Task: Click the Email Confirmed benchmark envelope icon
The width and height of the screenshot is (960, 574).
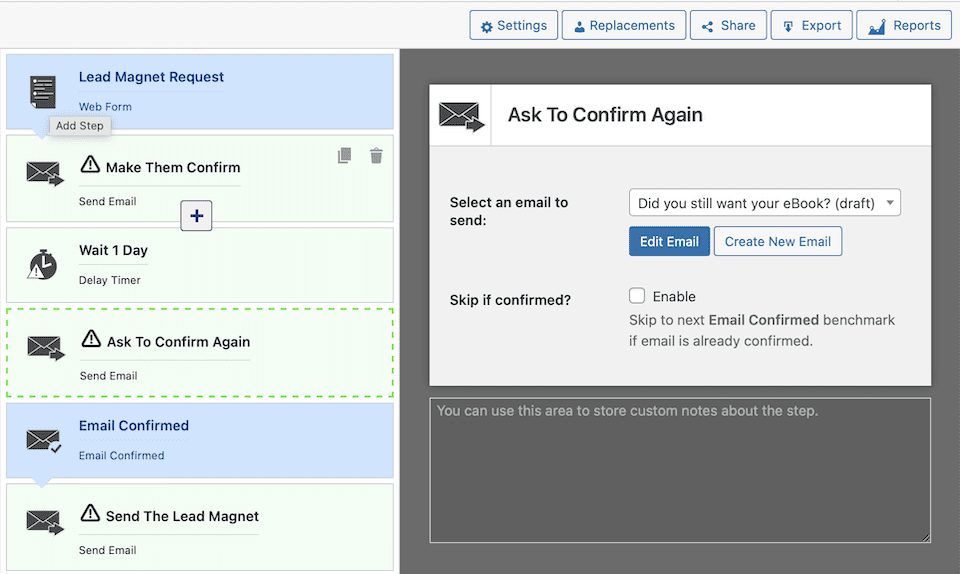Action: pos(43,440)
